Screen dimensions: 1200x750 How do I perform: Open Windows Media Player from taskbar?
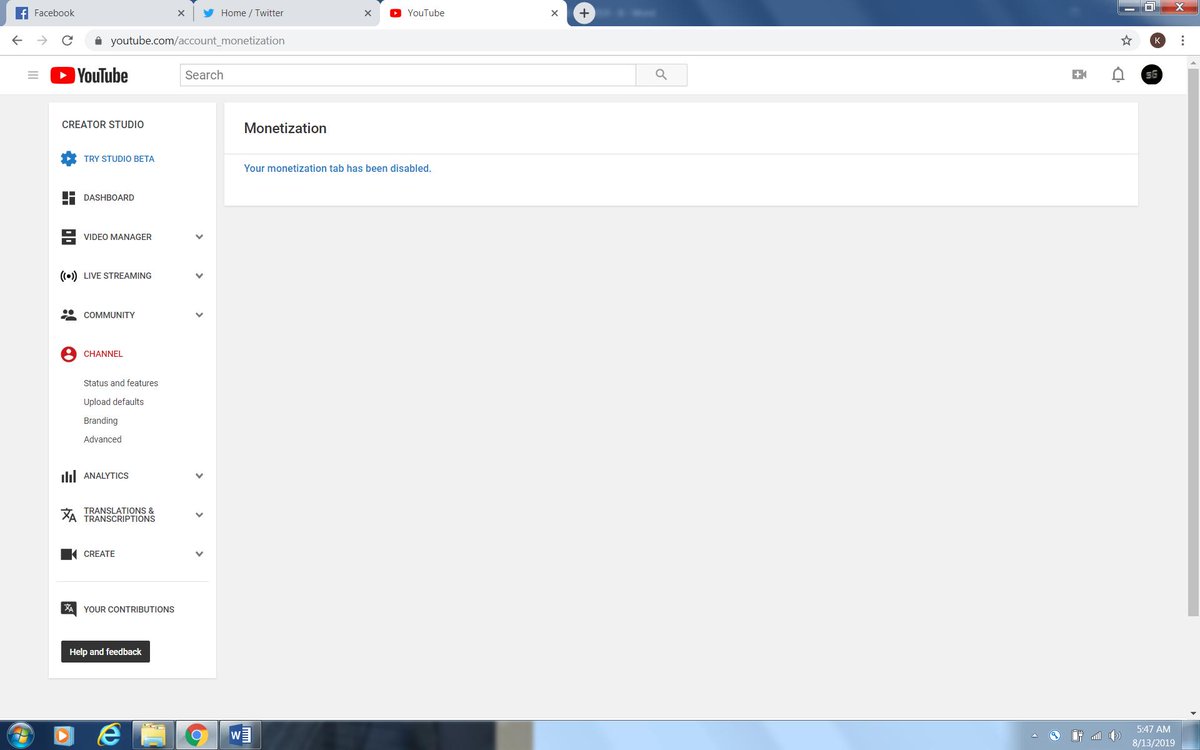(x=64, y=735)
